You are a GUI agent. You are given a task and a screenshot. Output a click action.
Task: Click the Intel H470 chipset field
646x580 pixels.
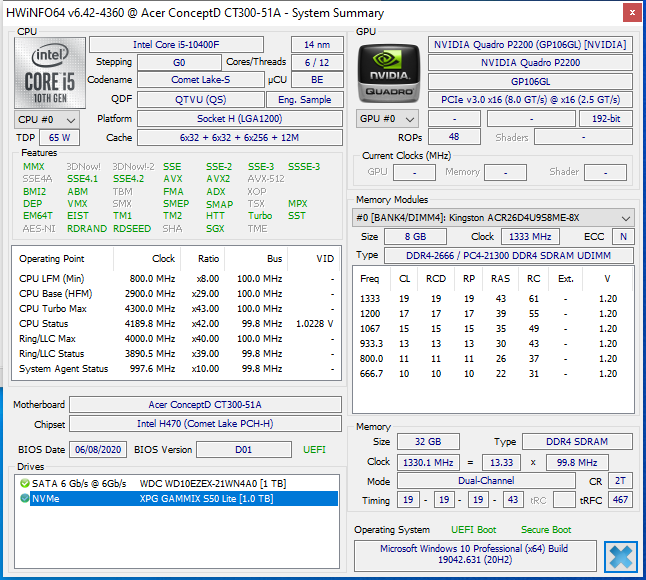pos(205,425)
